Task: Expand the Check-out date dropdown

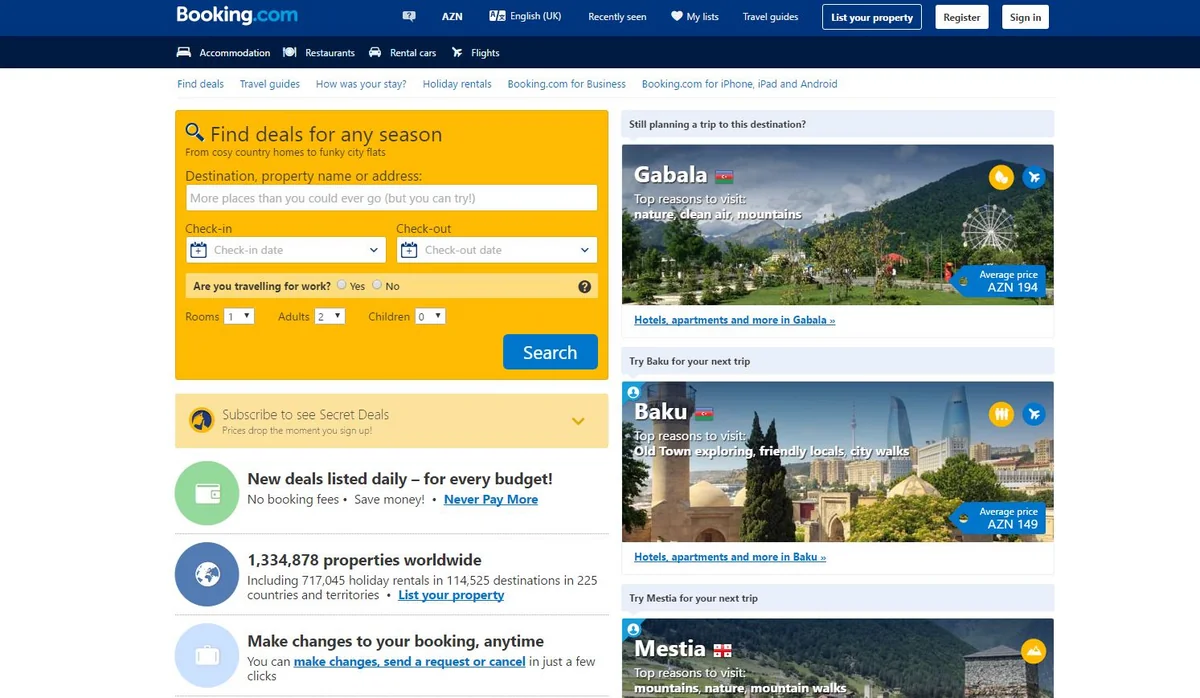Action: tap(585, 250)
